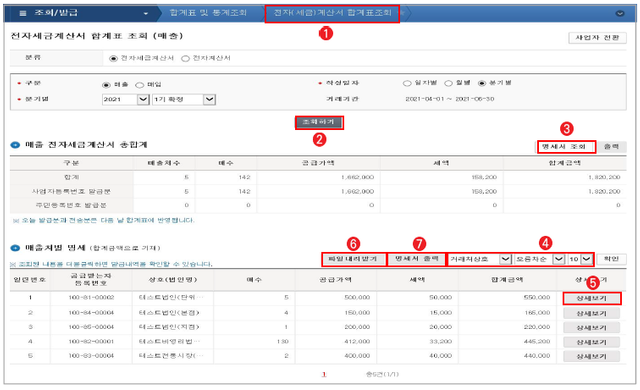Click the 명세서 조회 button
The image size is (640, 390).
[x=566, y=146]
